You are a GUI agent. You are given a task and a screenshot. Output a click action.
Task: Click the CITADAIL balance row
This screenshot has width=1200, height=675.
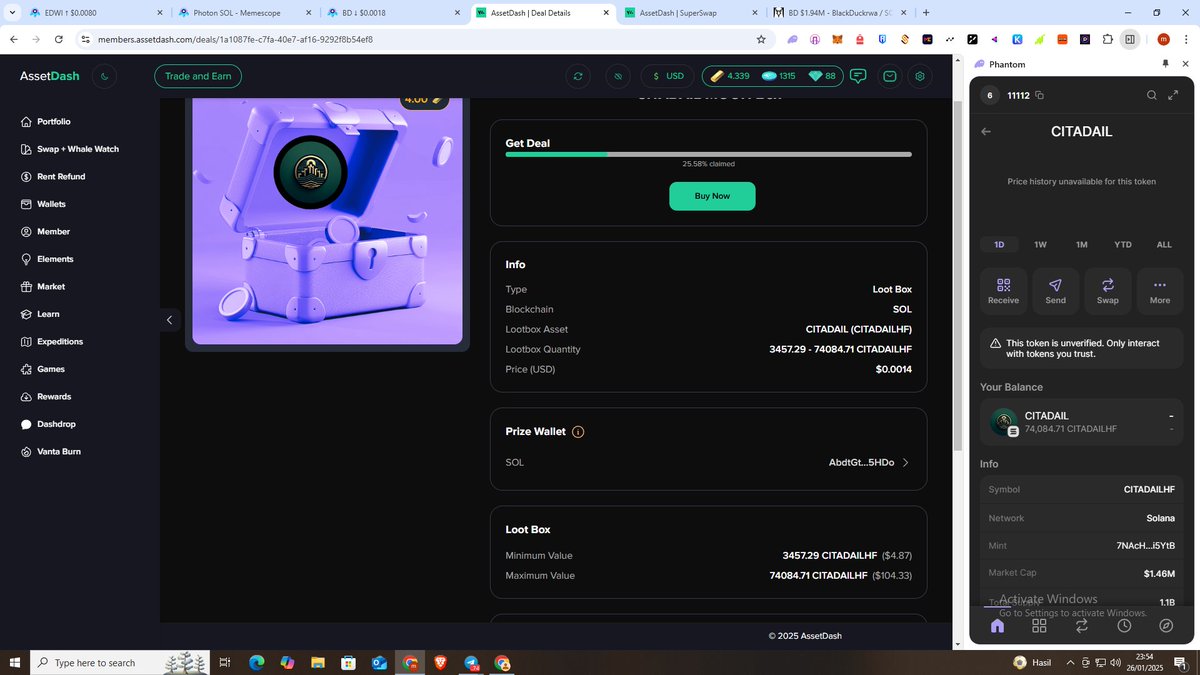tap(1082, 422)
